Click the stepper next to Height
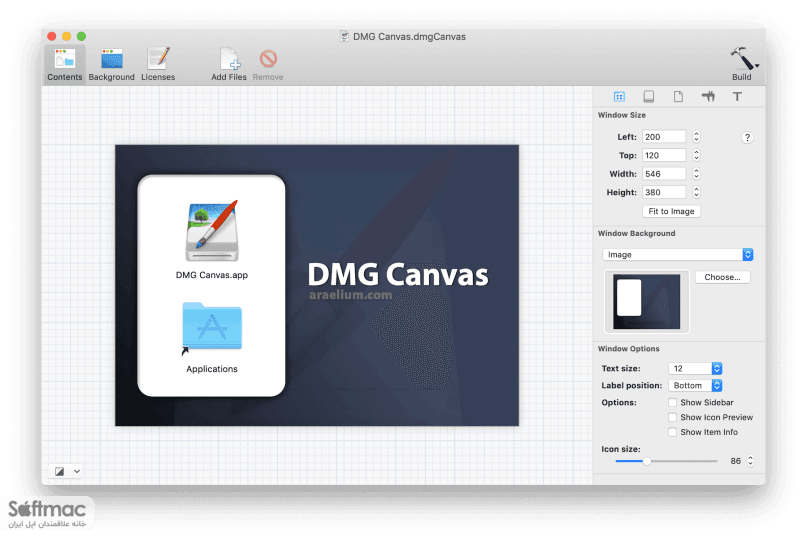The image size is (807, 540). (696, 193)
